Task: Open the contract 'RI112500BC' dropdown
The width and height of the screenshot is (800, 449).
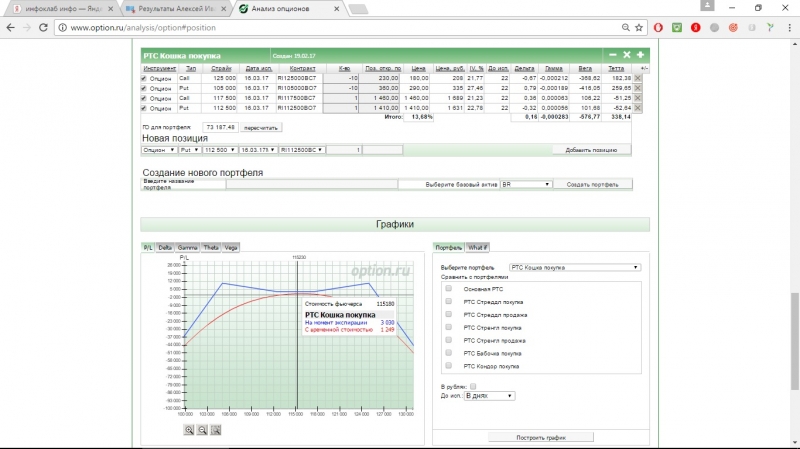Action: (302, 150)
